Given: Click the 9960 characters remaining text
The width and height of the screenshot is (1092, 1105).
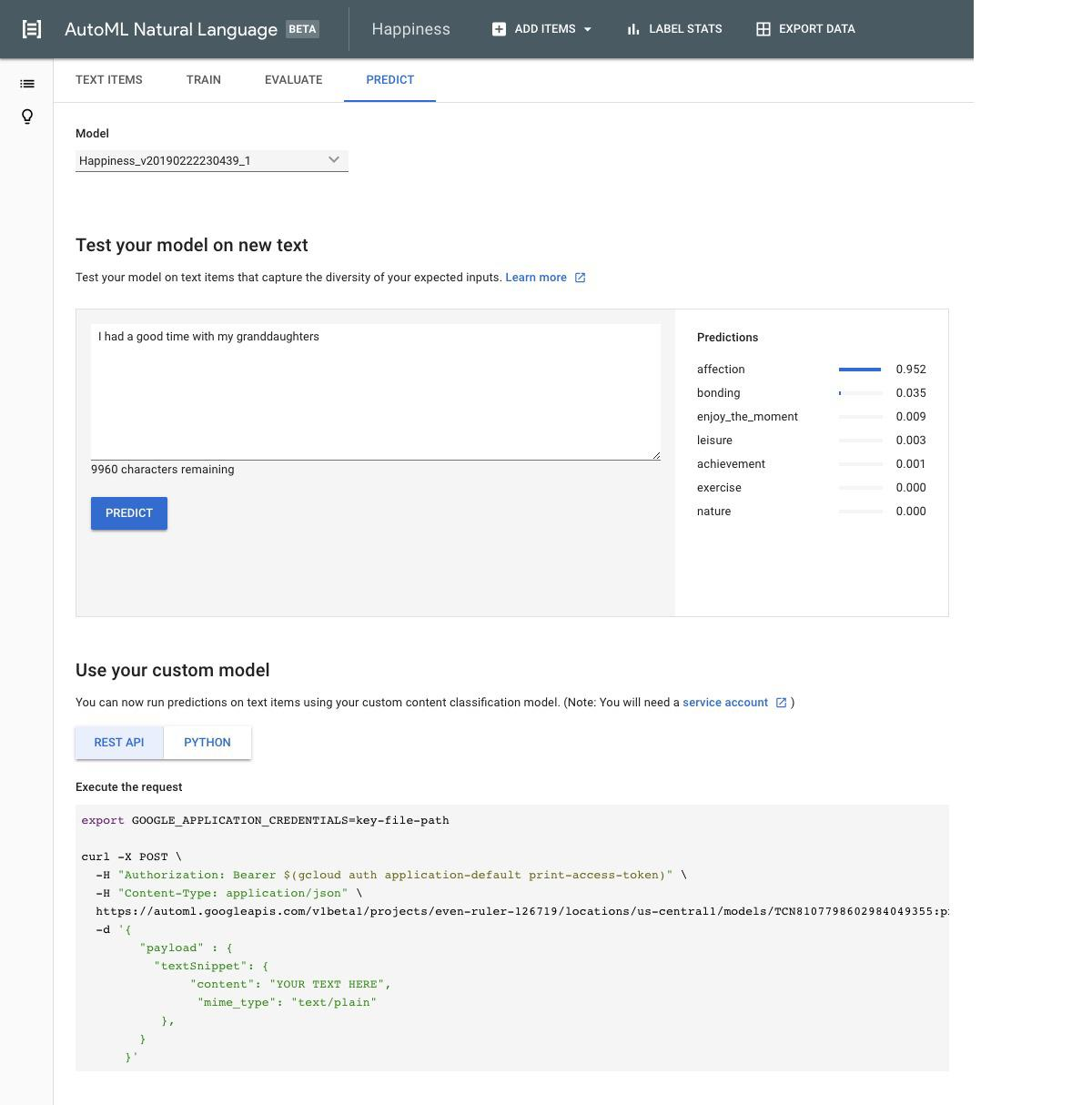Looking at the screenshot, I should [x=163, y=470].
